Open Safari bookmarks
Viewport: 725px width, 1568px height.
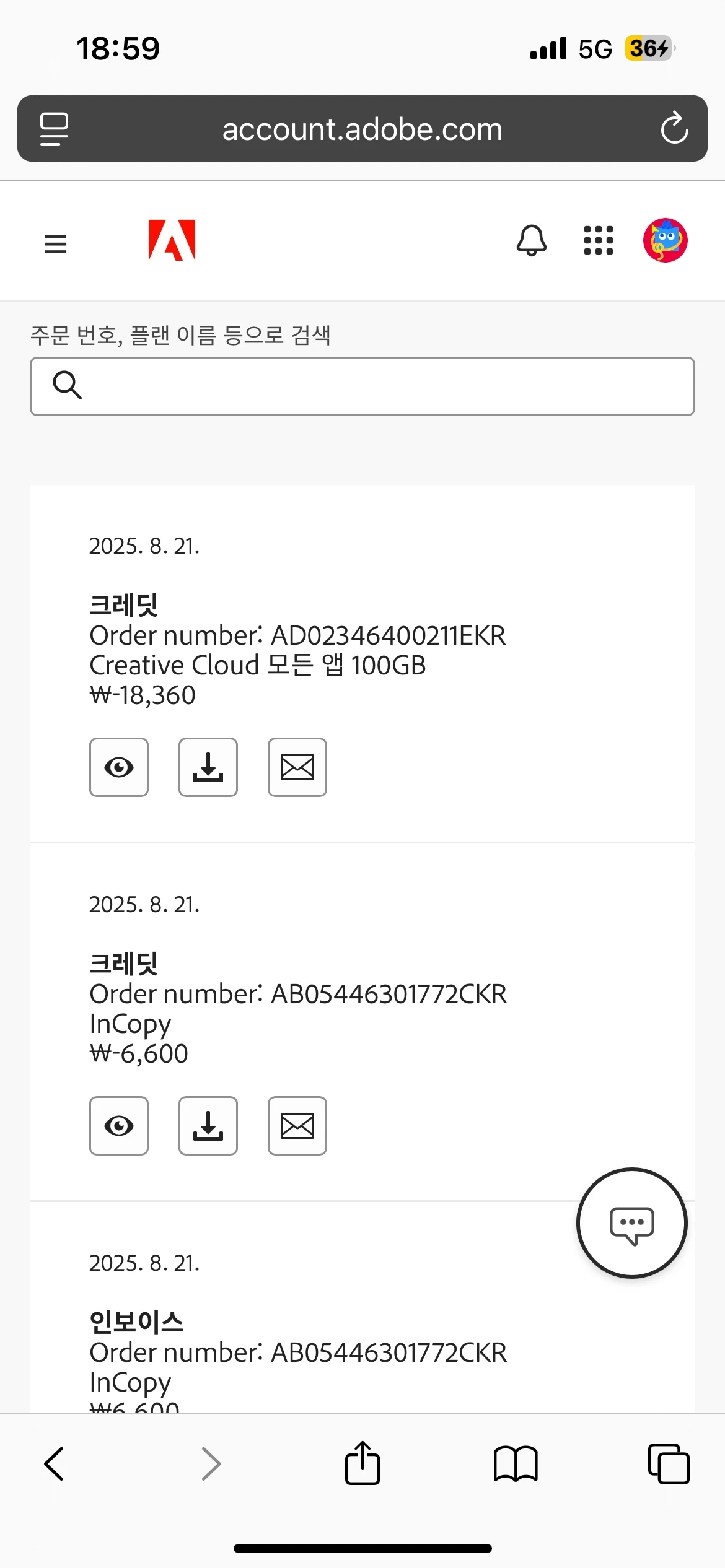(x=516, y=1464)
